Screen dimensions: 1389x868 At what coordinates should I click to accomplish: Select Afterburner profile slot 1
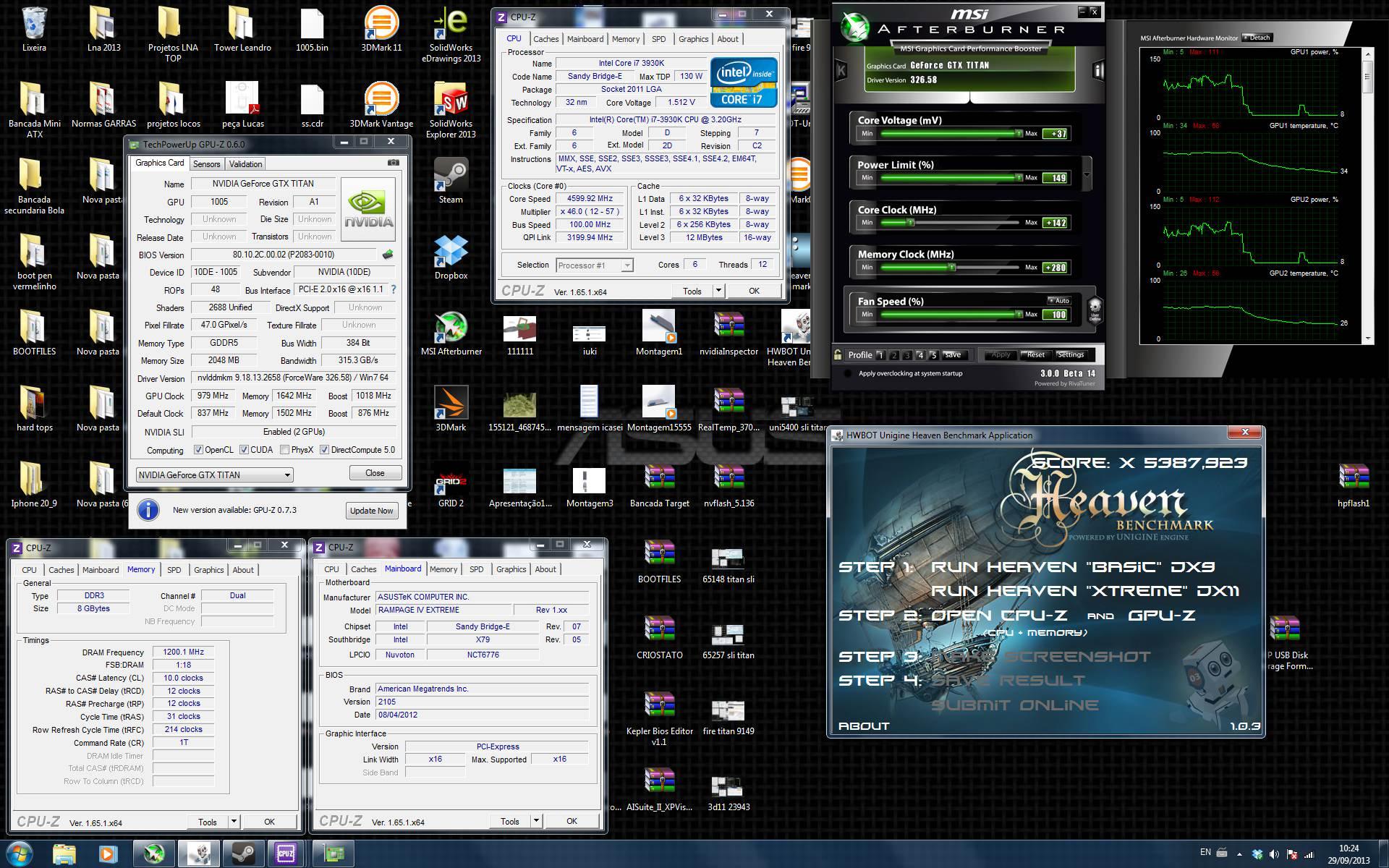[880, 355]
